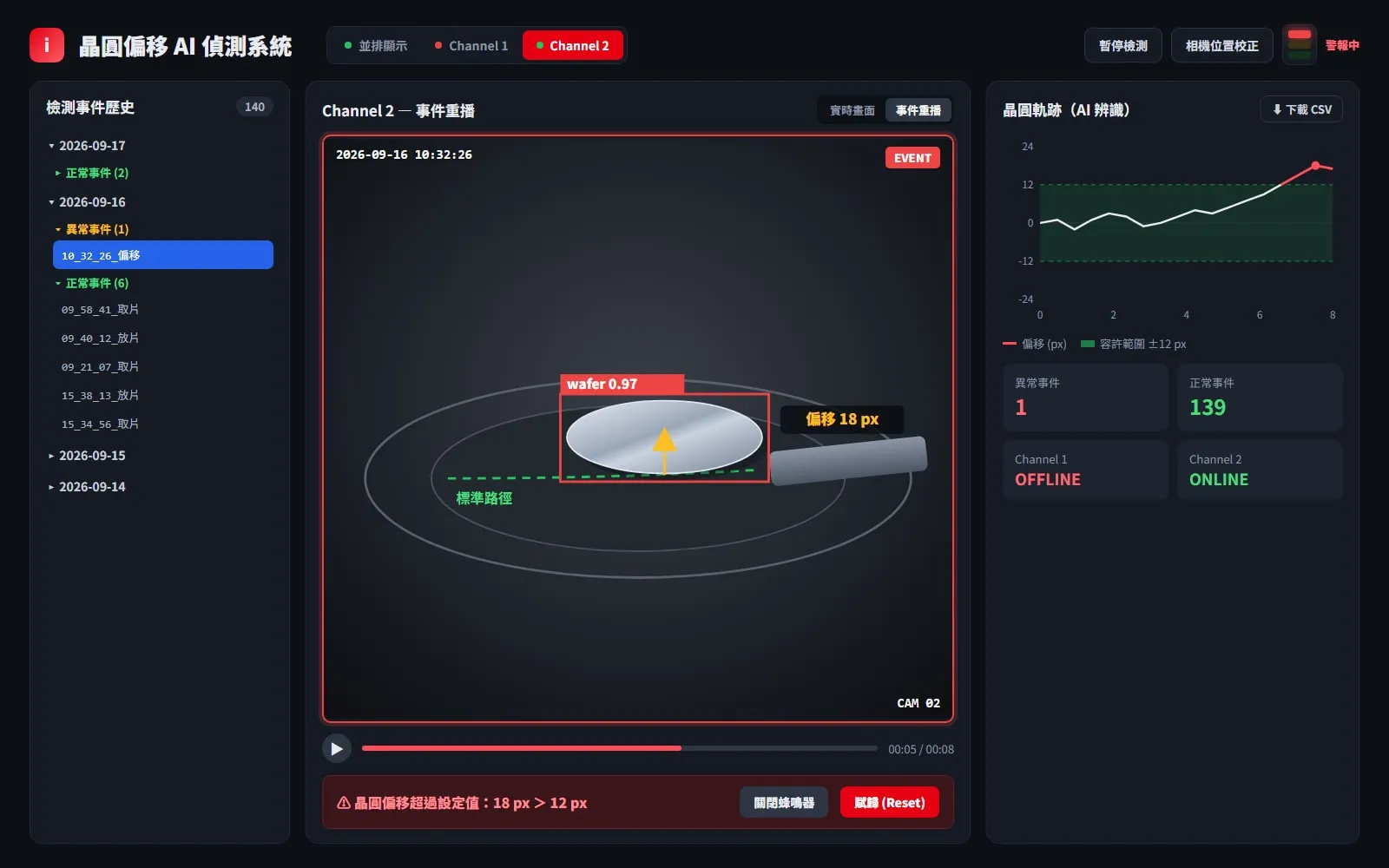1389x868 pixels.
Task: Switch to 並排顯示 side-by-side view
Action: tap(375, 45)
